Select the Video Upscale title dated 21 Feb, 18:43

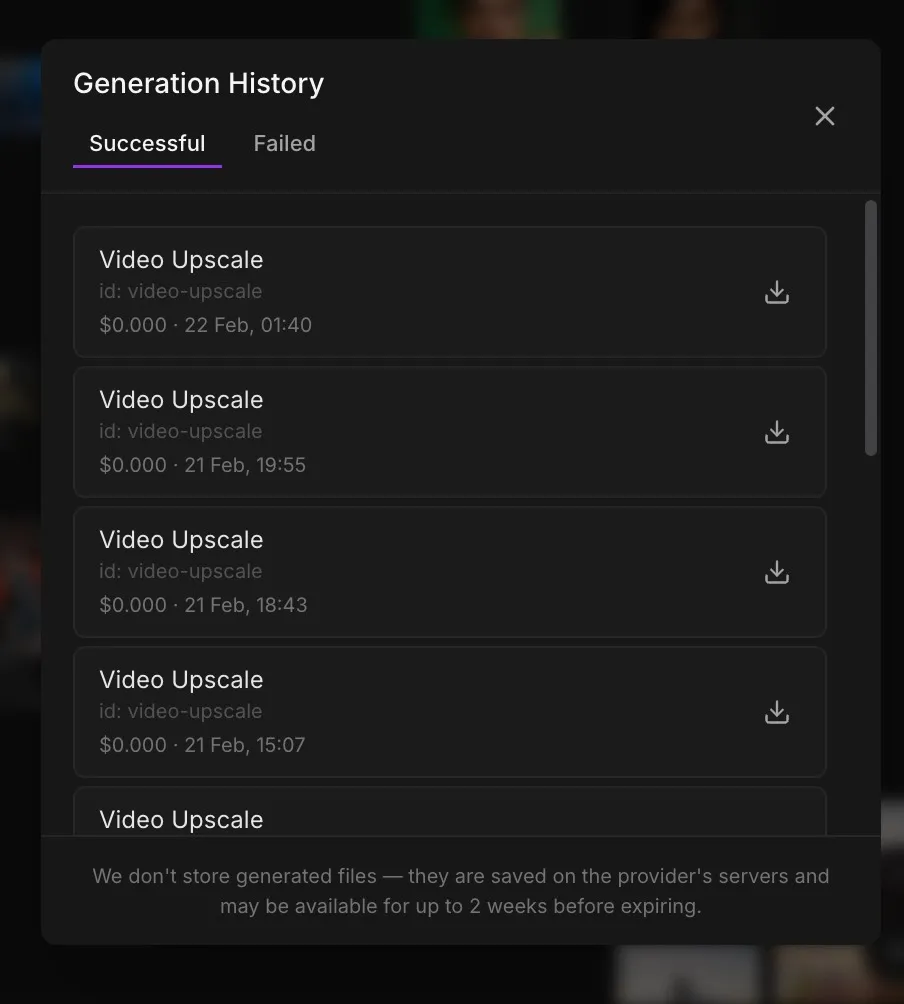click(x=181, y=540)
